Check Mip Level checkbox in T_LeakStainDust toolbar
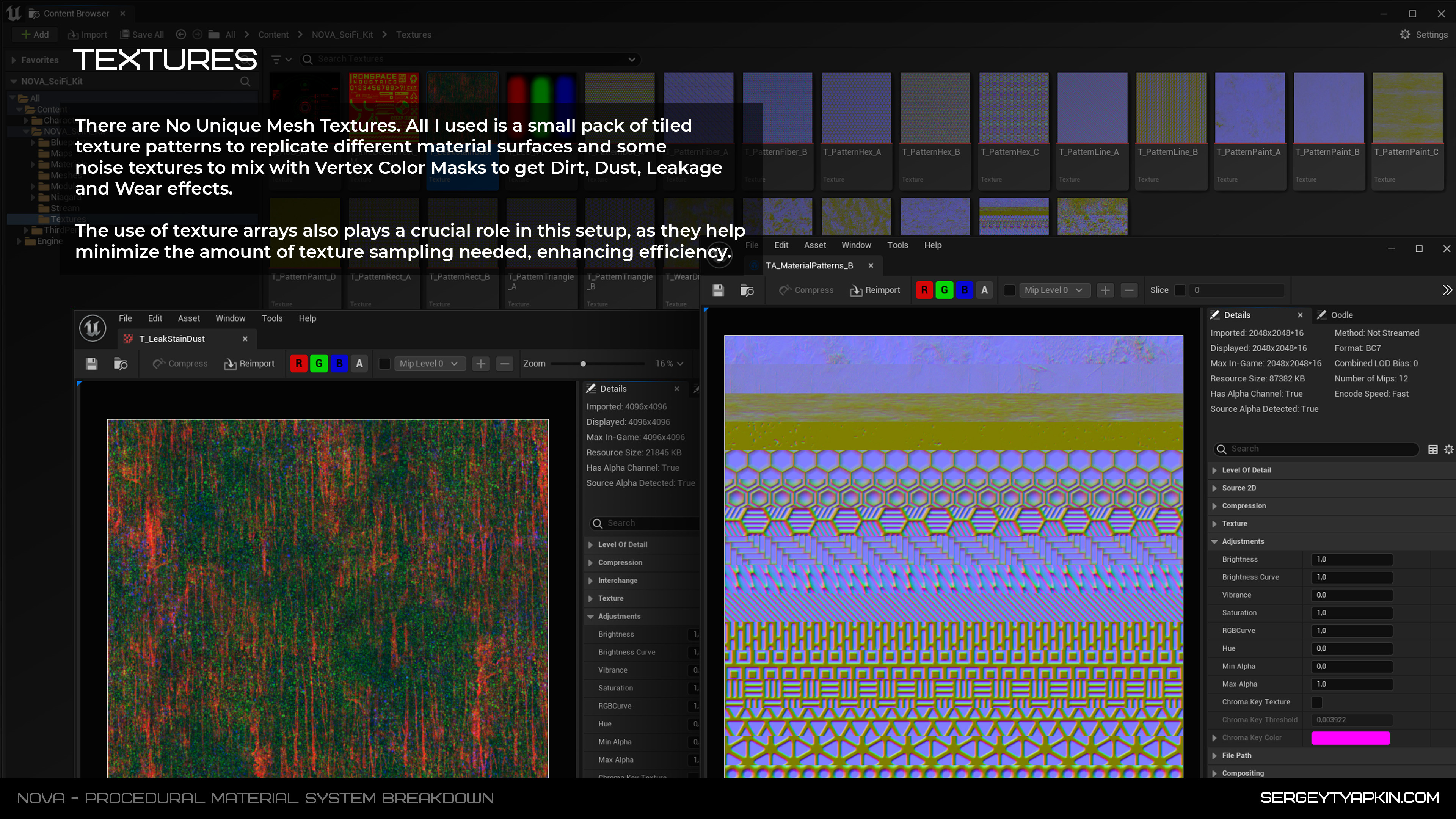The height and width of the screenshot is (819, 1456). [x=384, y=364]
